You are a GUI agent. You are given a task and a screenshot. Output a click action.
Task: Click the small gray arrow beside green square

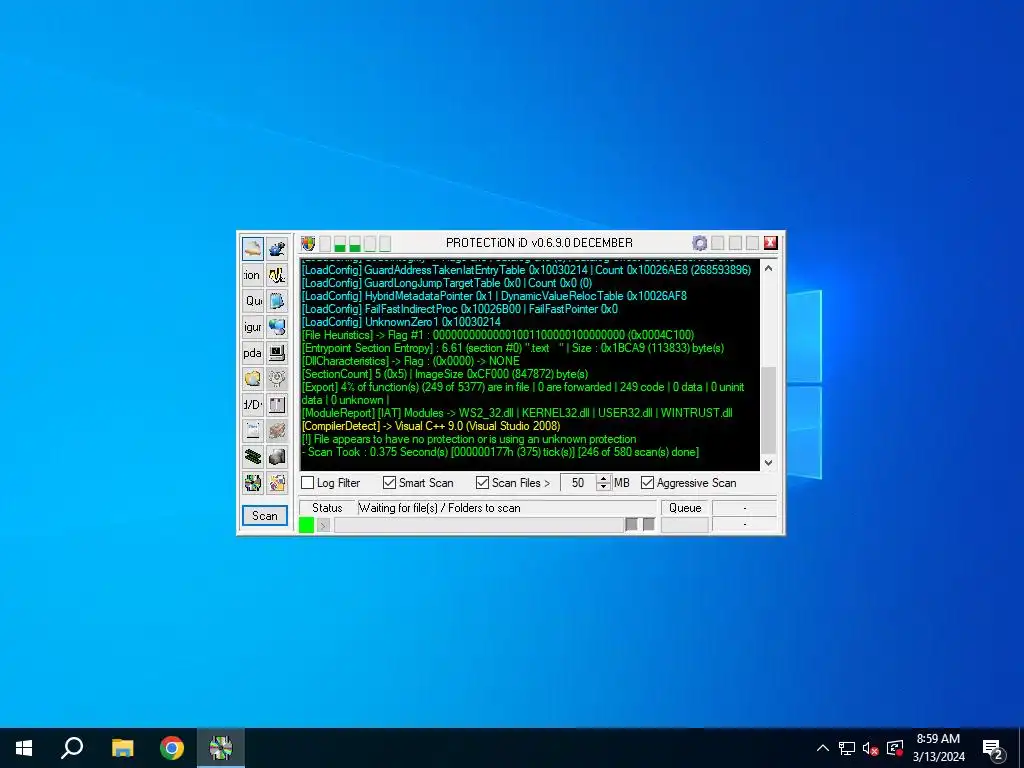323,525
